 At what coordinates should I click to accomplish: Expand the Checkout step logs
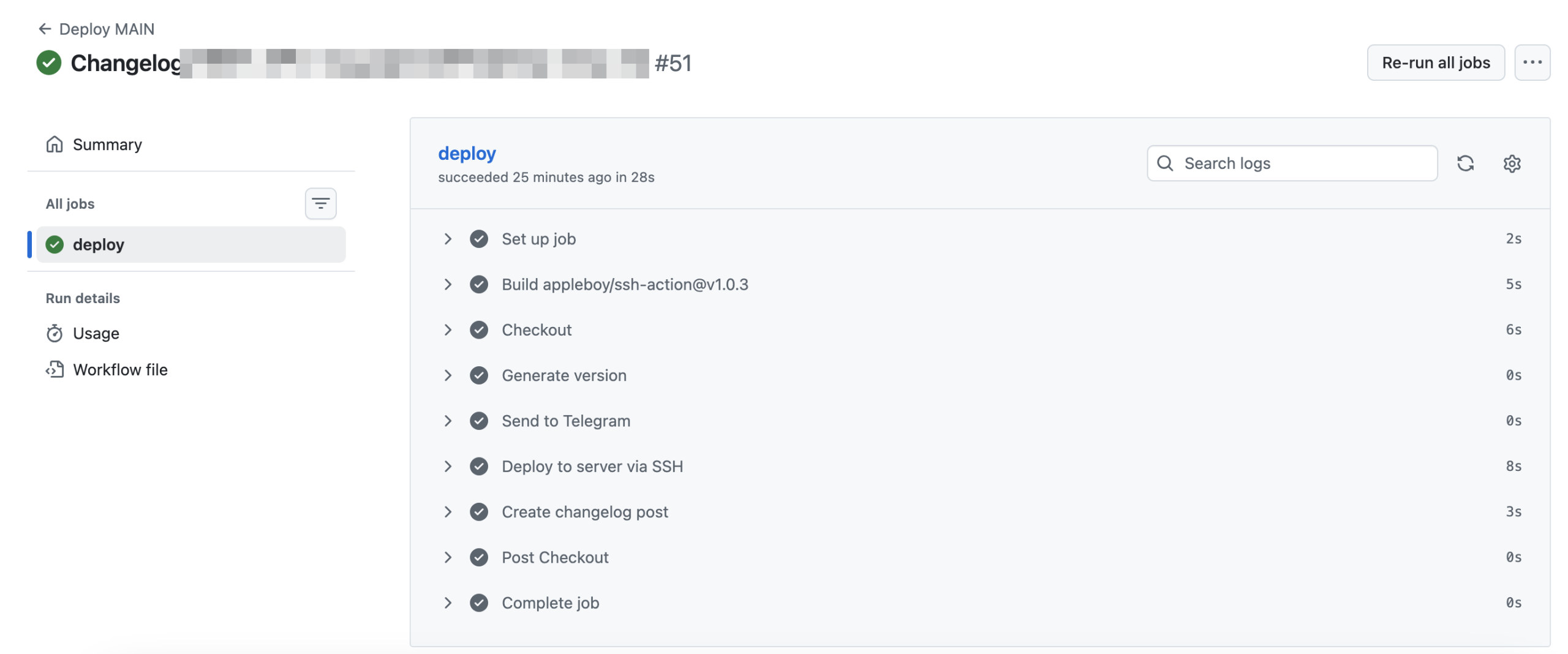pos(448,329)
